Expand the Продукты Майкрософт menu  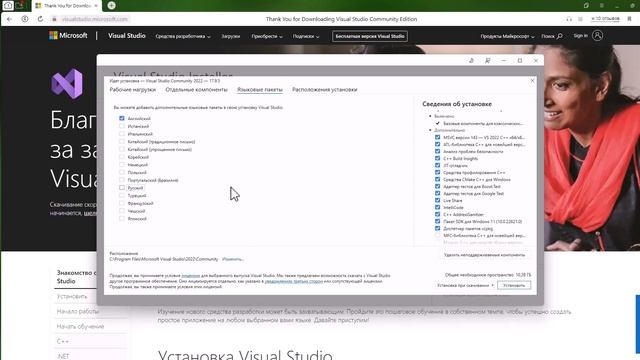click(507, 36)
